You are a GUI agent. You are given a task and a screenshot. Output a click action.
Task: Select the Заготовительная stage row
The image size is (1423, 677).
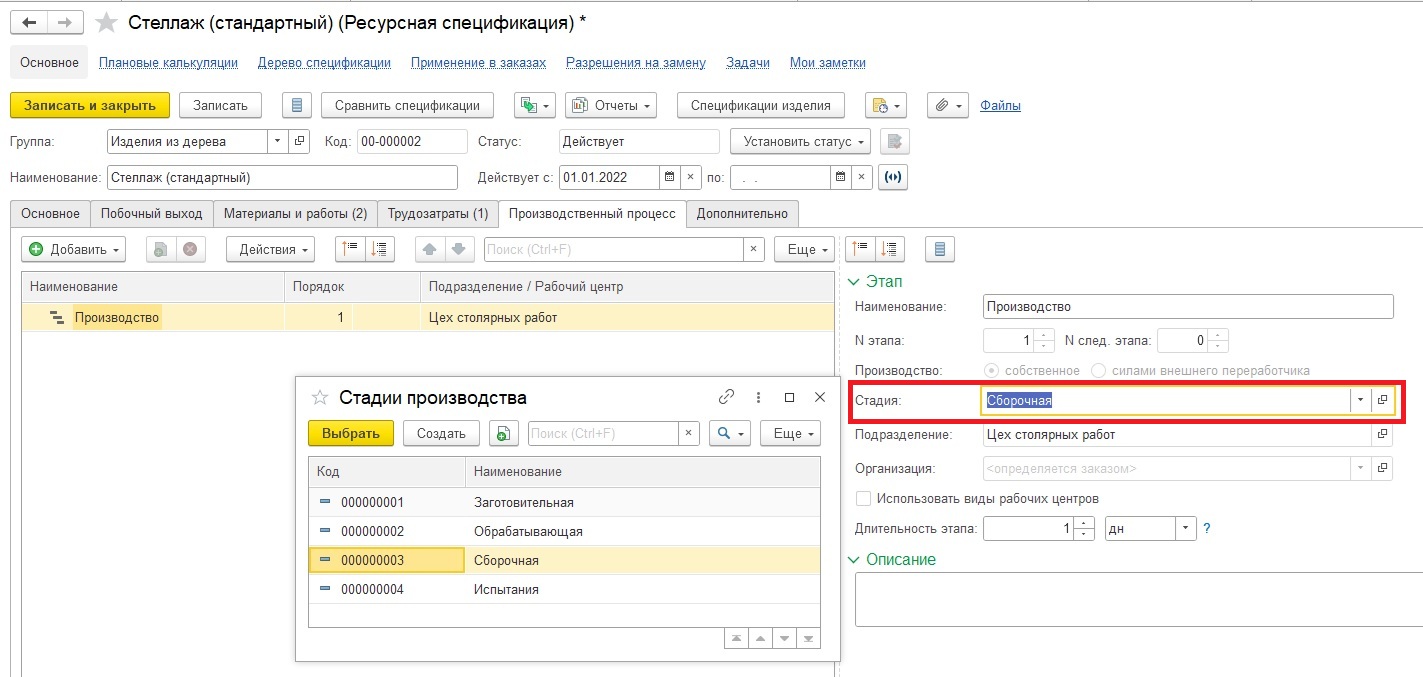564,502
